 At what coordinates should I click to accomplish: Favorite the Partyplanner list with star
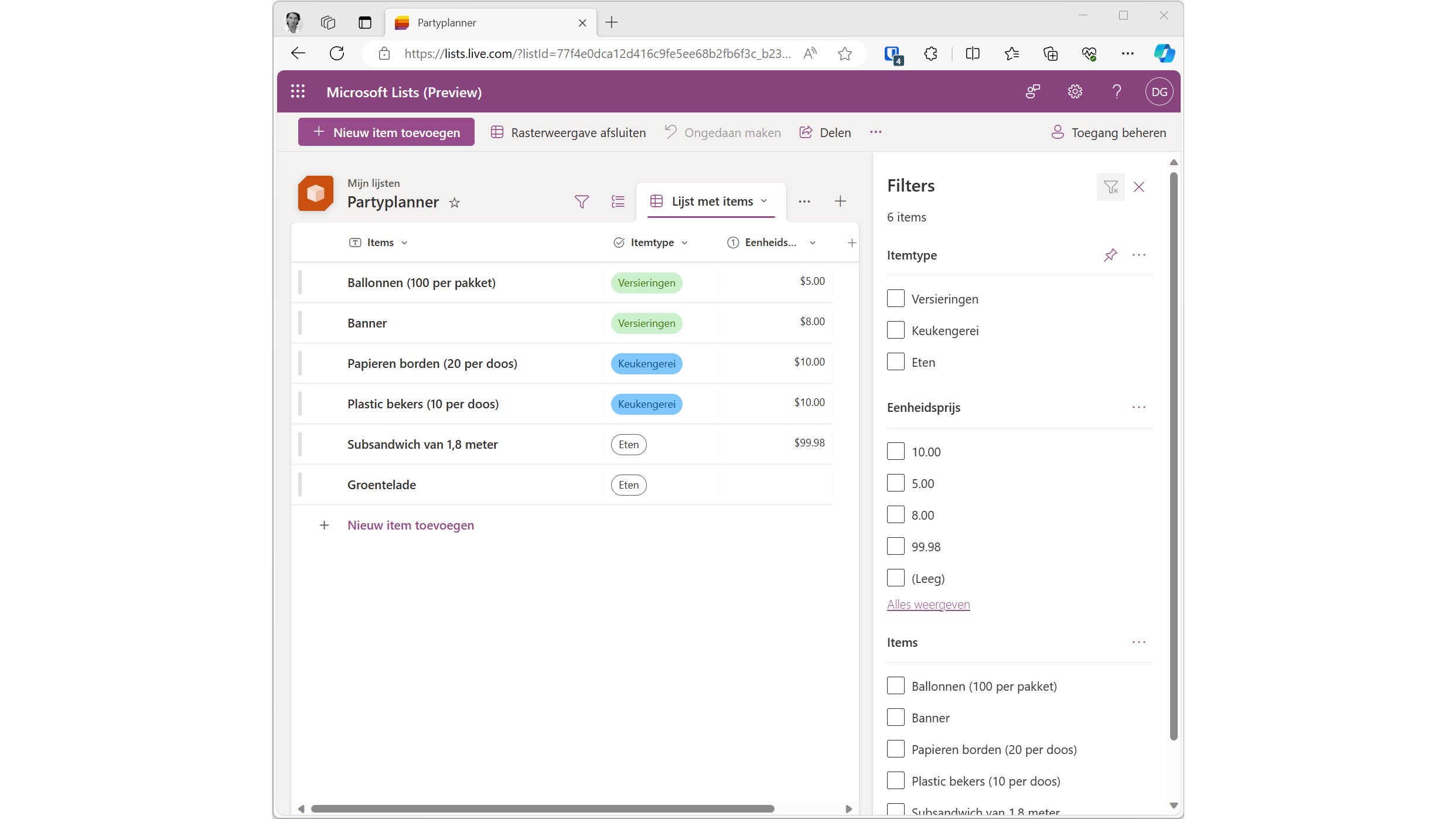coord(454,203)
